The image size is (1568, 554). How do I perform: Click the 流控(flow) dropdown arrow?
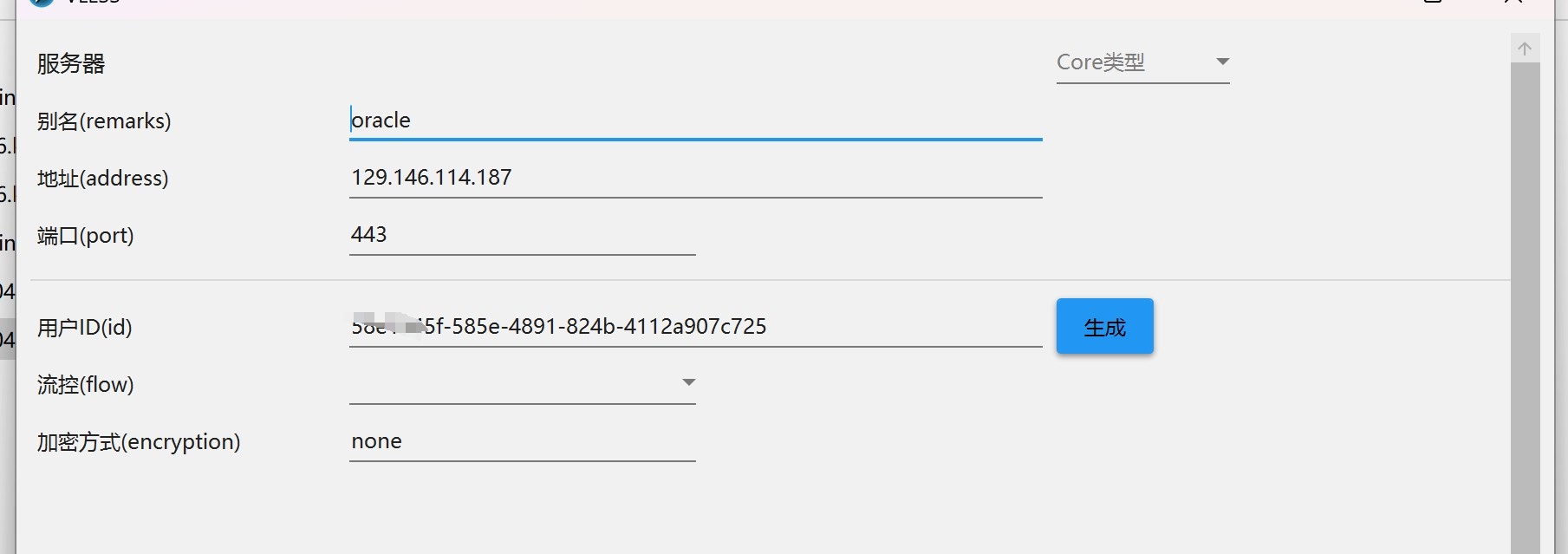pos(688,382)
